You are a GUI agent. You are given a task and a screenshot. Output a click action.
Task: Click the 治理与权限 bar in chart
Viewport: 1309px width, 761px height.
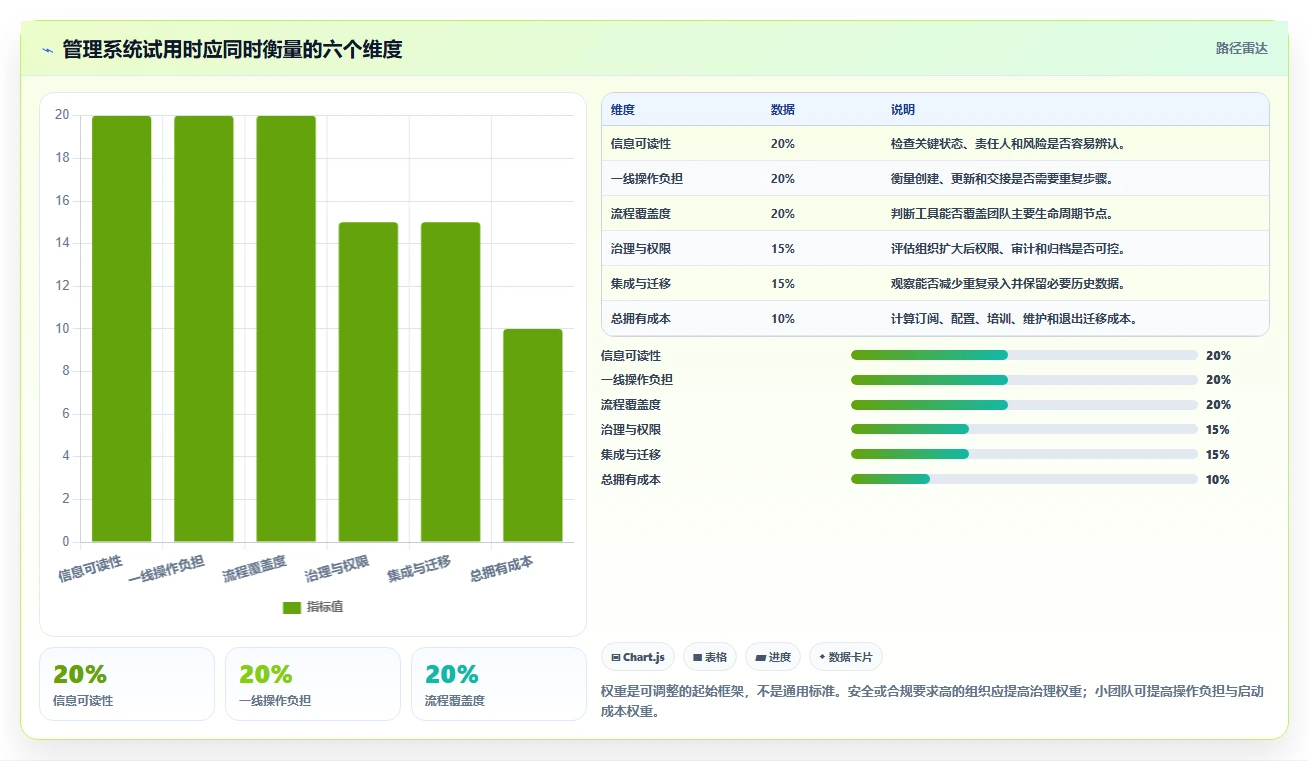pos(368,382)
